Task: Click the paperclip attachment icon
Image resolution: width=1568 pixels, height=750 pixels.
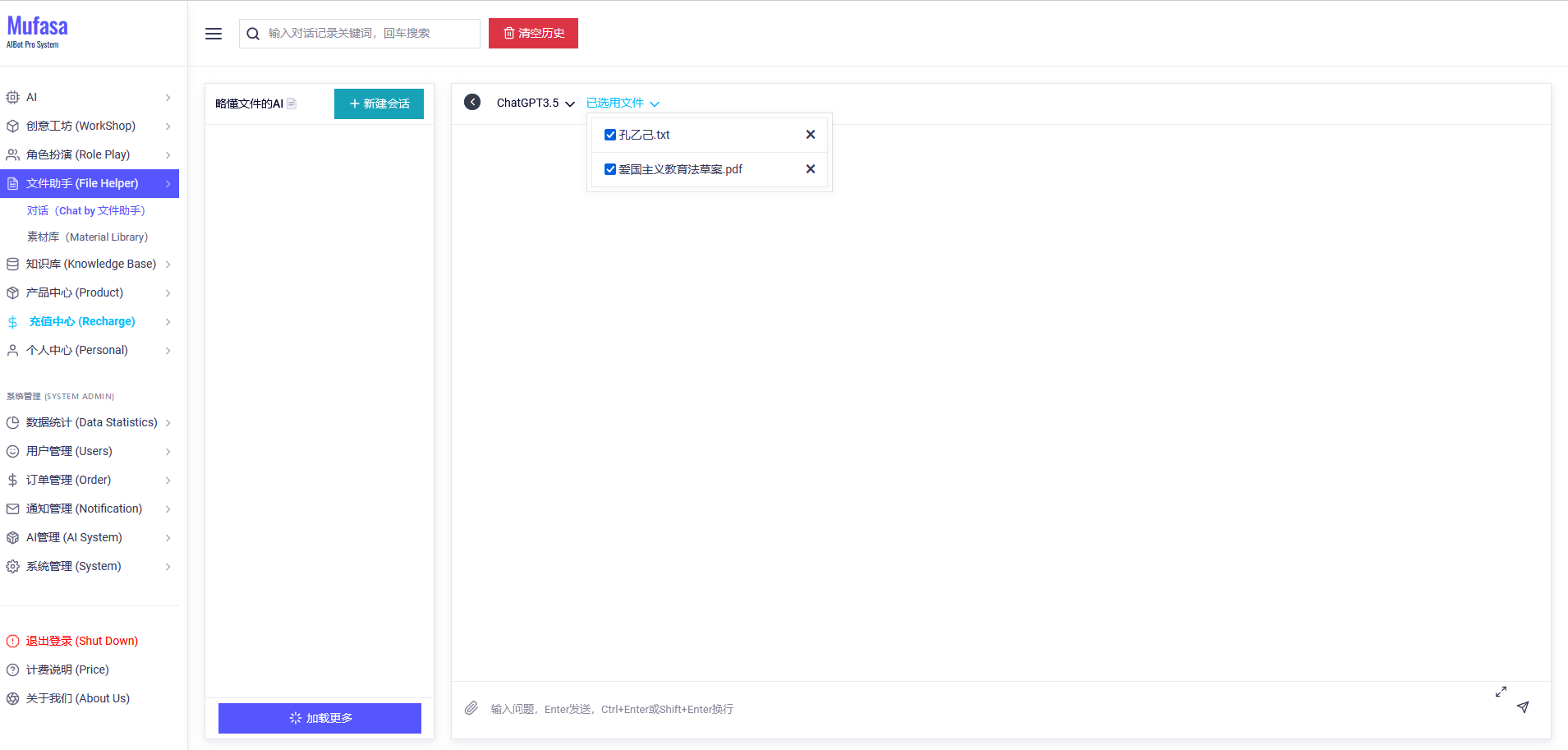Action: (471, 708)
